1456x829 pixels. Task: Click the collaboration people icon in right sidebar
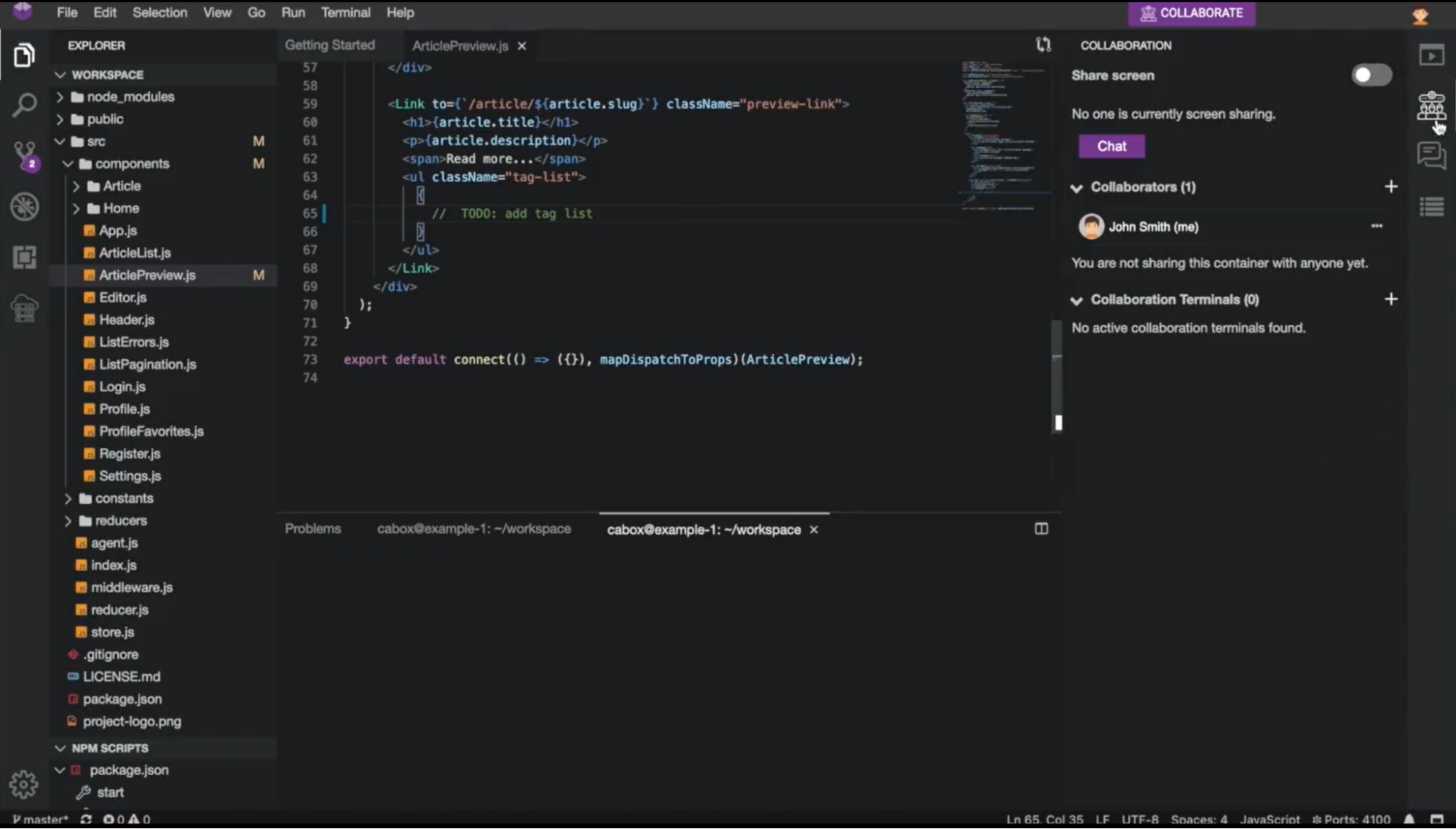coord(1431,106)
